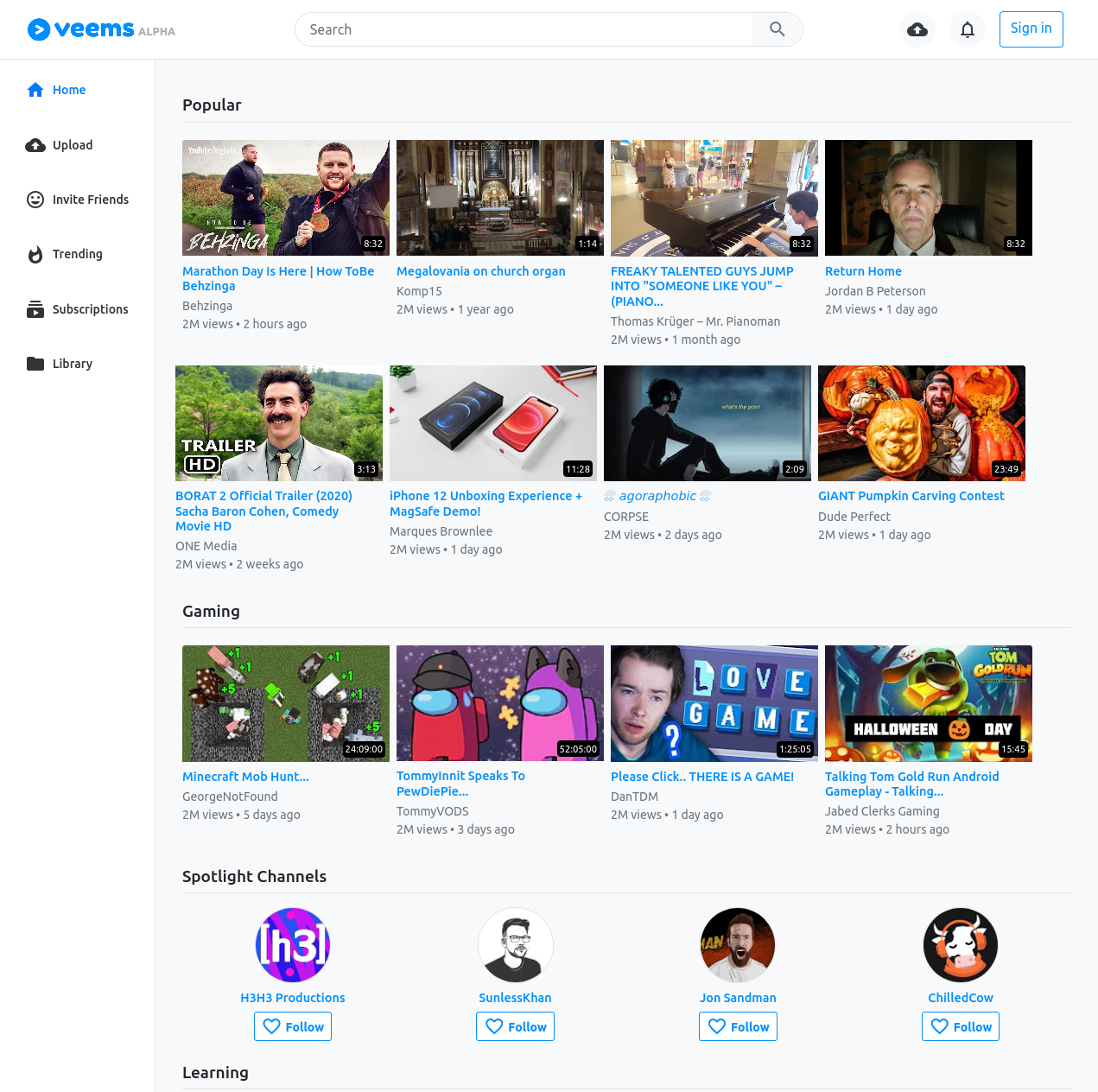Screen dimensions: 1098x1092
Task: Open Among Us TommyInnit thumbnail
Action: pos(500,703)
